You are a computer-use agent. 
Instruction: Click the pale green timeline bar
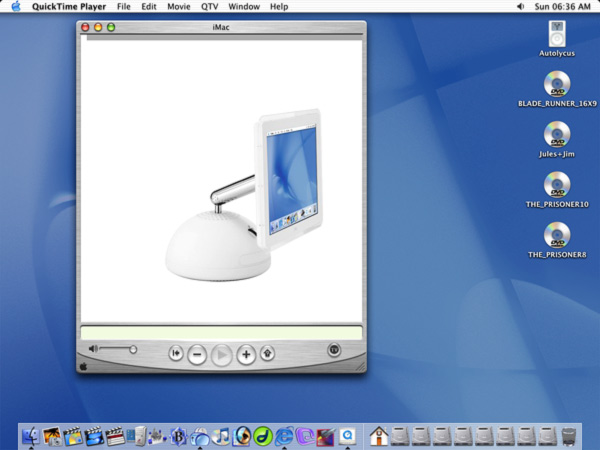coord(221,333)
